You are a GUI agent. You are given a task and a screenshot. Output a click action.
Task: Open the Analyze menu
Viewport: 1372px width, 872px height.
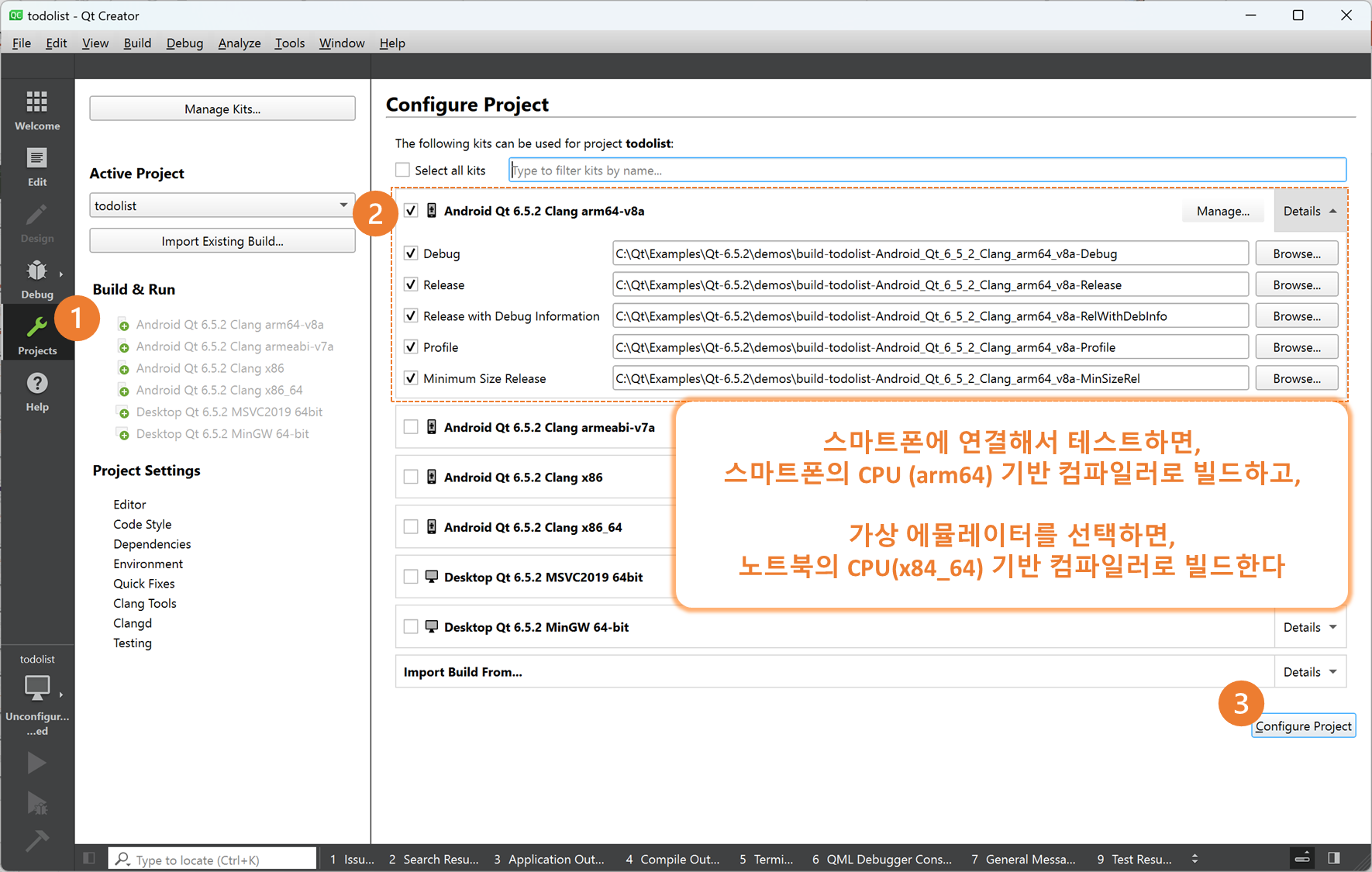tap(240, 43)
